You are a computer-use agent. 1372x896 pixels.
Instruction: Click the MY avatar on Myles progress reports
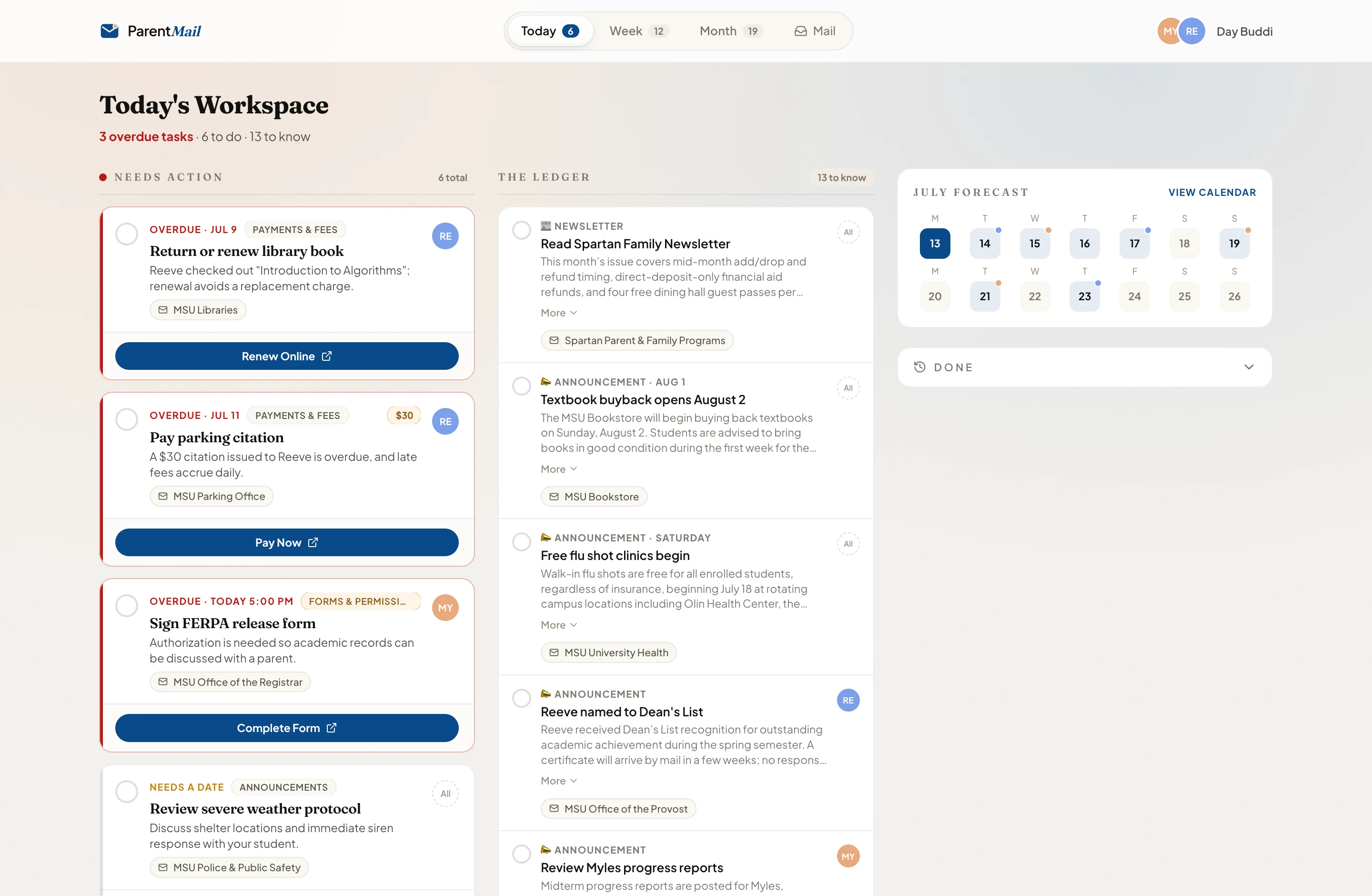848,856
